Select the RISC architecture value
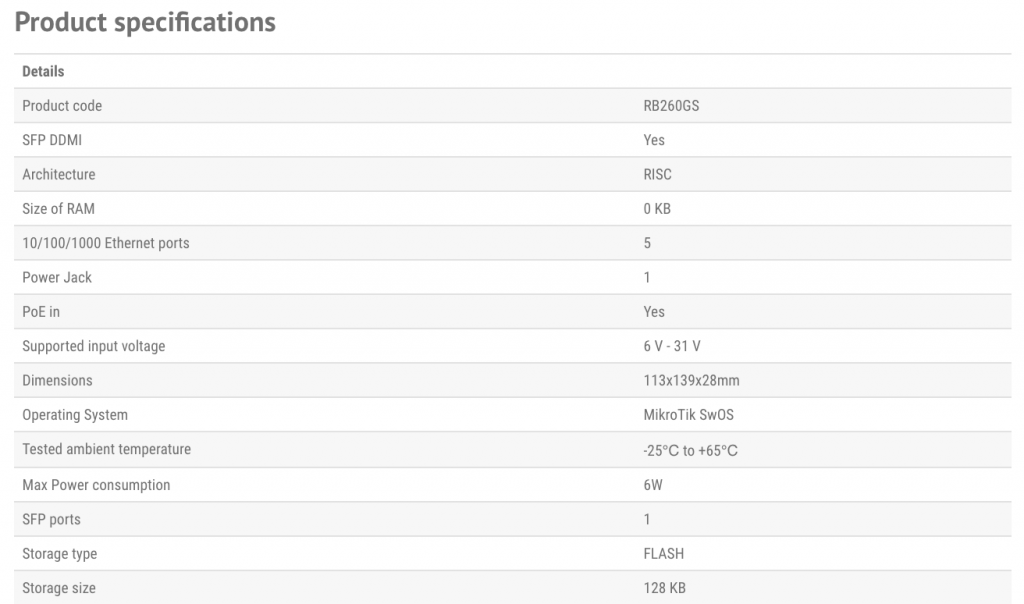1024x604 pixels. coord(657,174)
